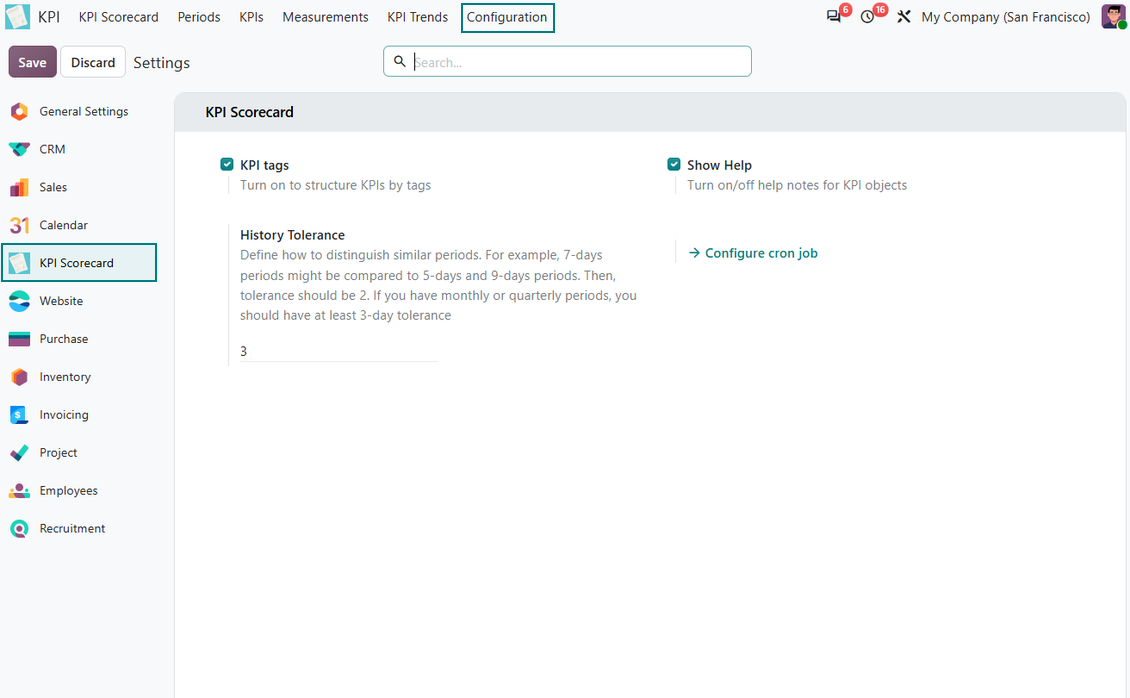Open the Periods menu
Image resolution: width=1130 pixels, height=698 pixels.
pyautogui.click(x=199, y=17)
